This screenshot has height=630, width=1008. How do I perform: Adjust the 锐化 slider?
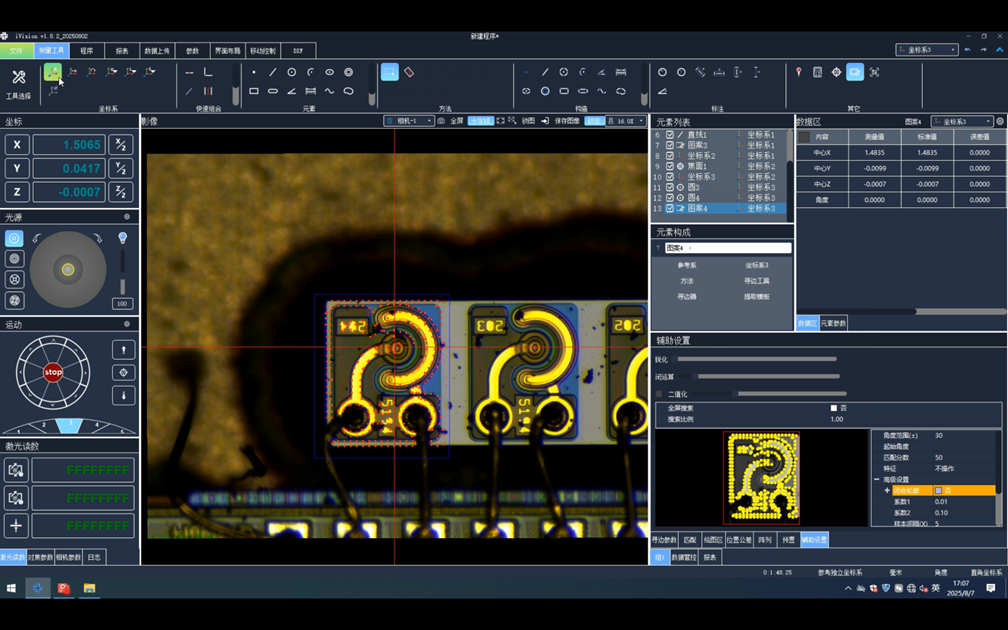point(755,359)
